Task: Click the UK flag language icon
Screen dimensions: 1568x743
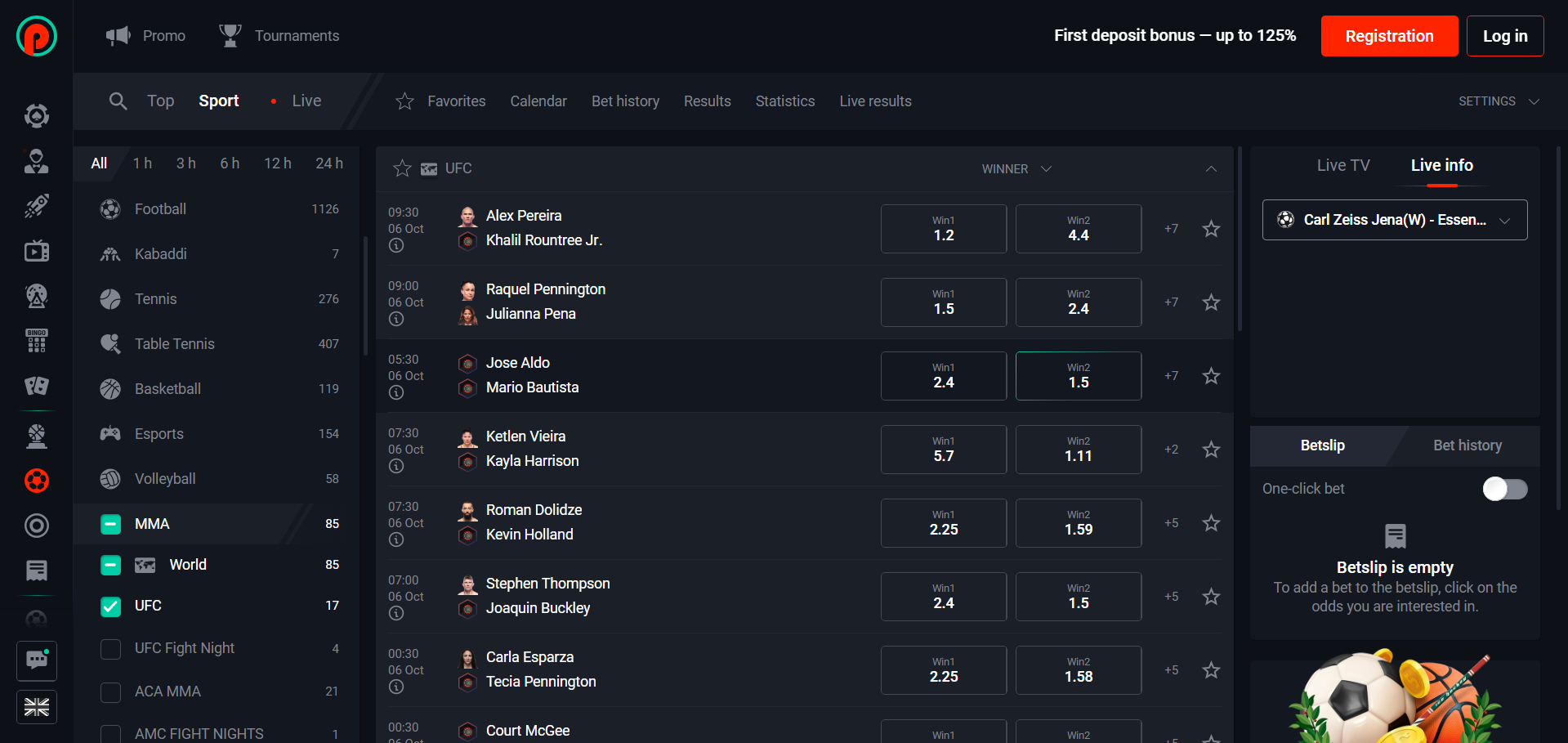Action: pos(37,707)
